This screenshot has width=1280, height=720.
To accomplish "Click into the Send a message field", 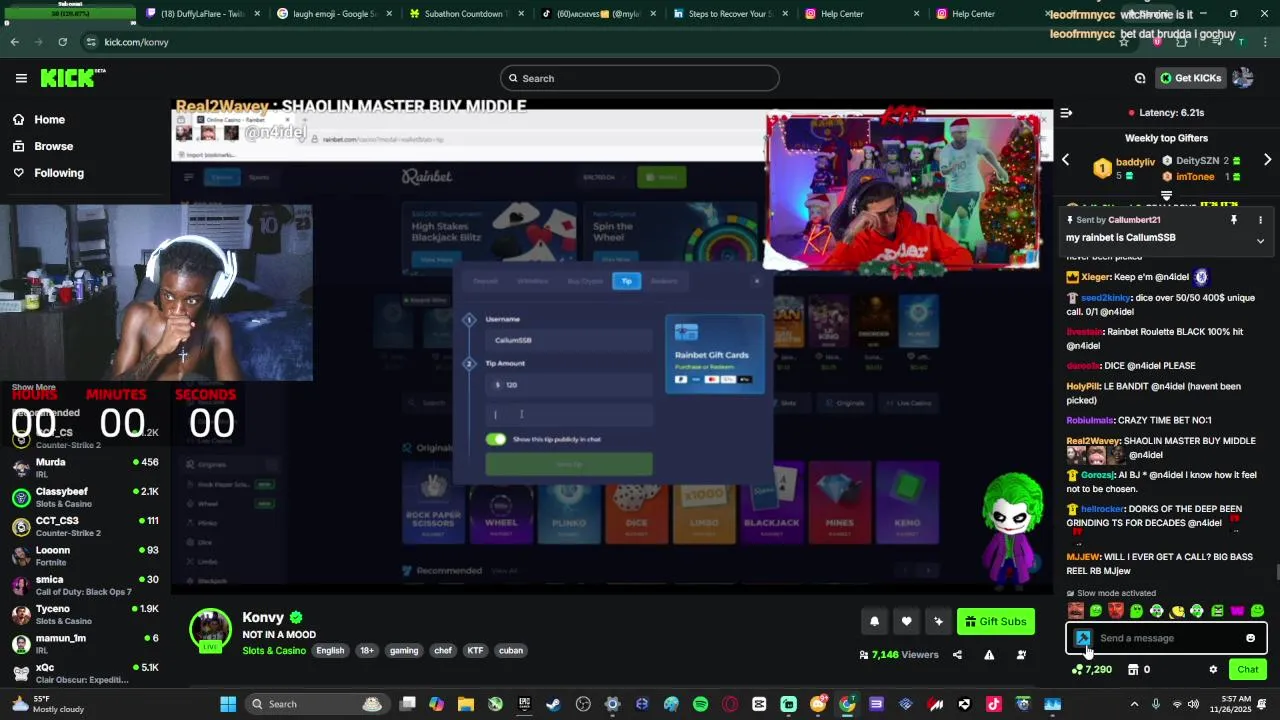I will [x=1166, y=638].
